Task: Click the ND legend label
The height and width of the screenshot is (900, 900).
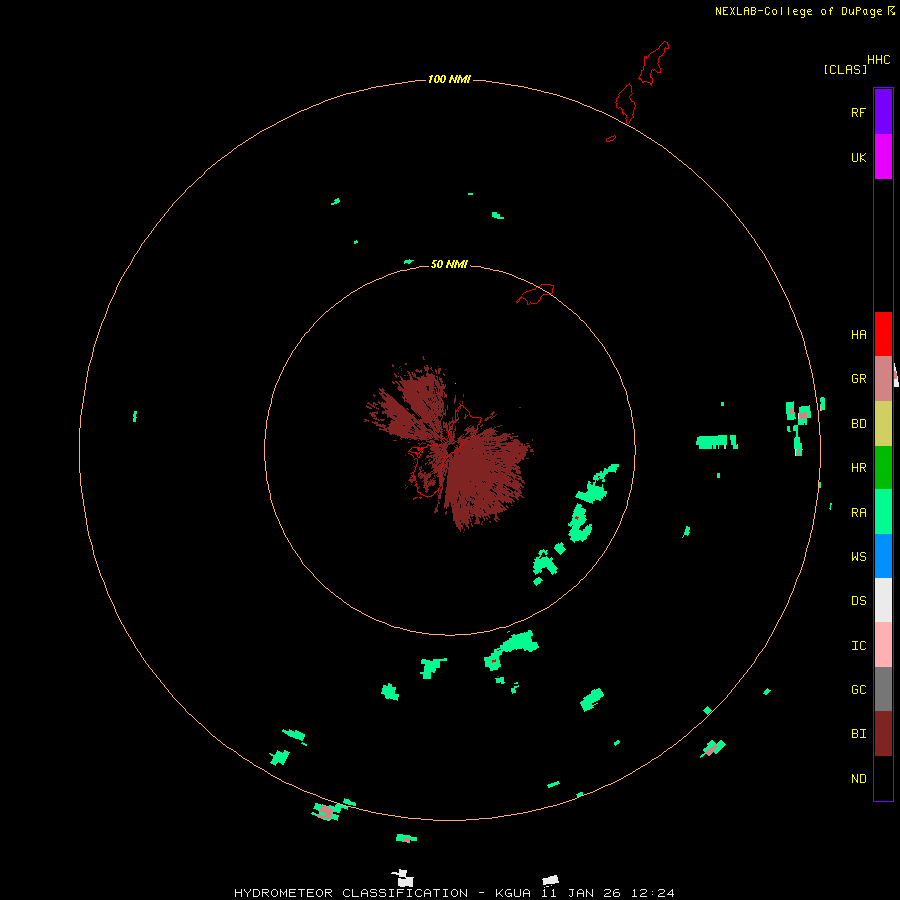Action: [859, 779]
